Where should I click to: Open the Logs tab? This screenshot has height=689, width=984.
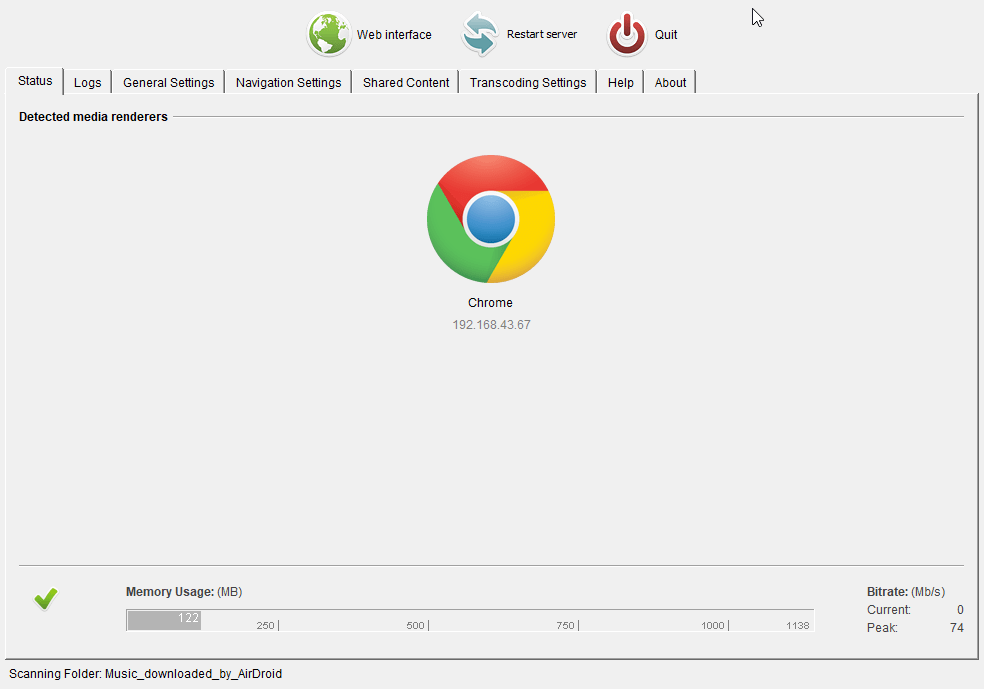[87, 83]
